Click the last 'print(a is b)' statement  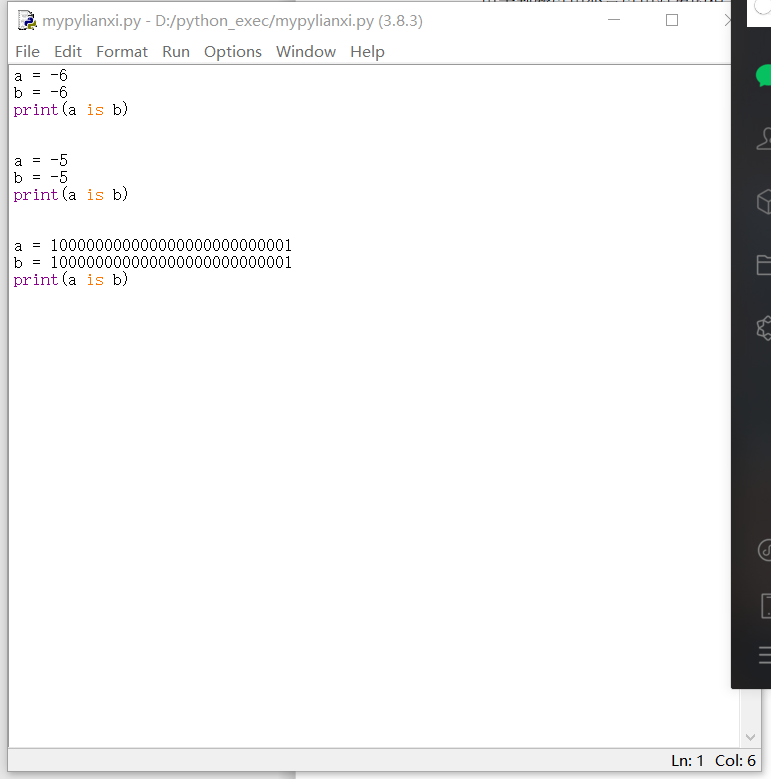click(71, 280)
